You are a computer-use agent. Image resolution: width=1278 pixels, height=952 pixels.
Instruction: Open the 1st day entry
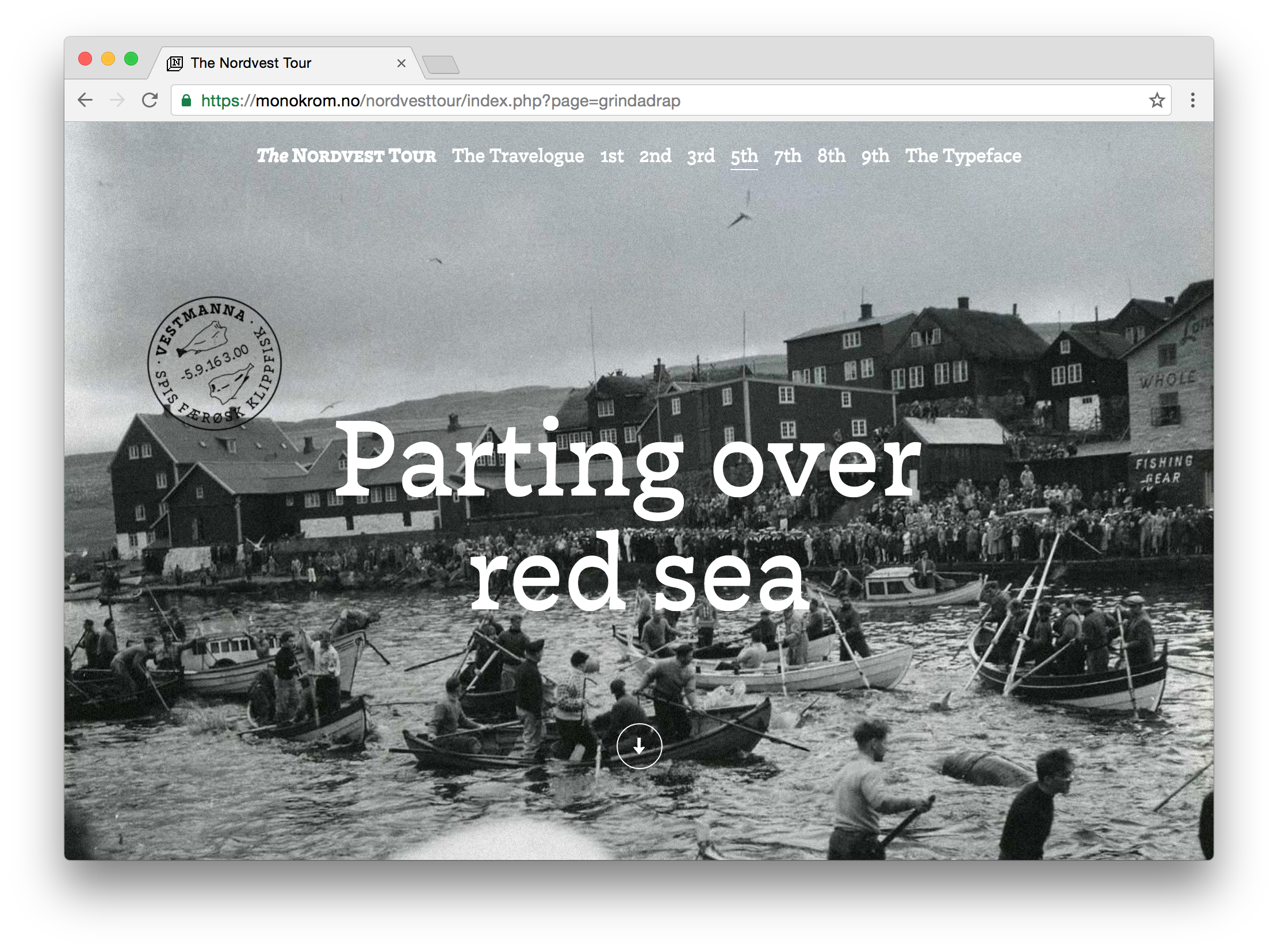(x=611, y=156)
